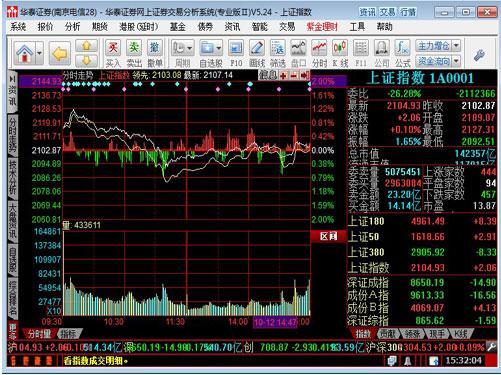Image resolution: width=501 pixels, height=375 pixels.
Task: Click the 交易 button in title bar
Action: (388, 12)
